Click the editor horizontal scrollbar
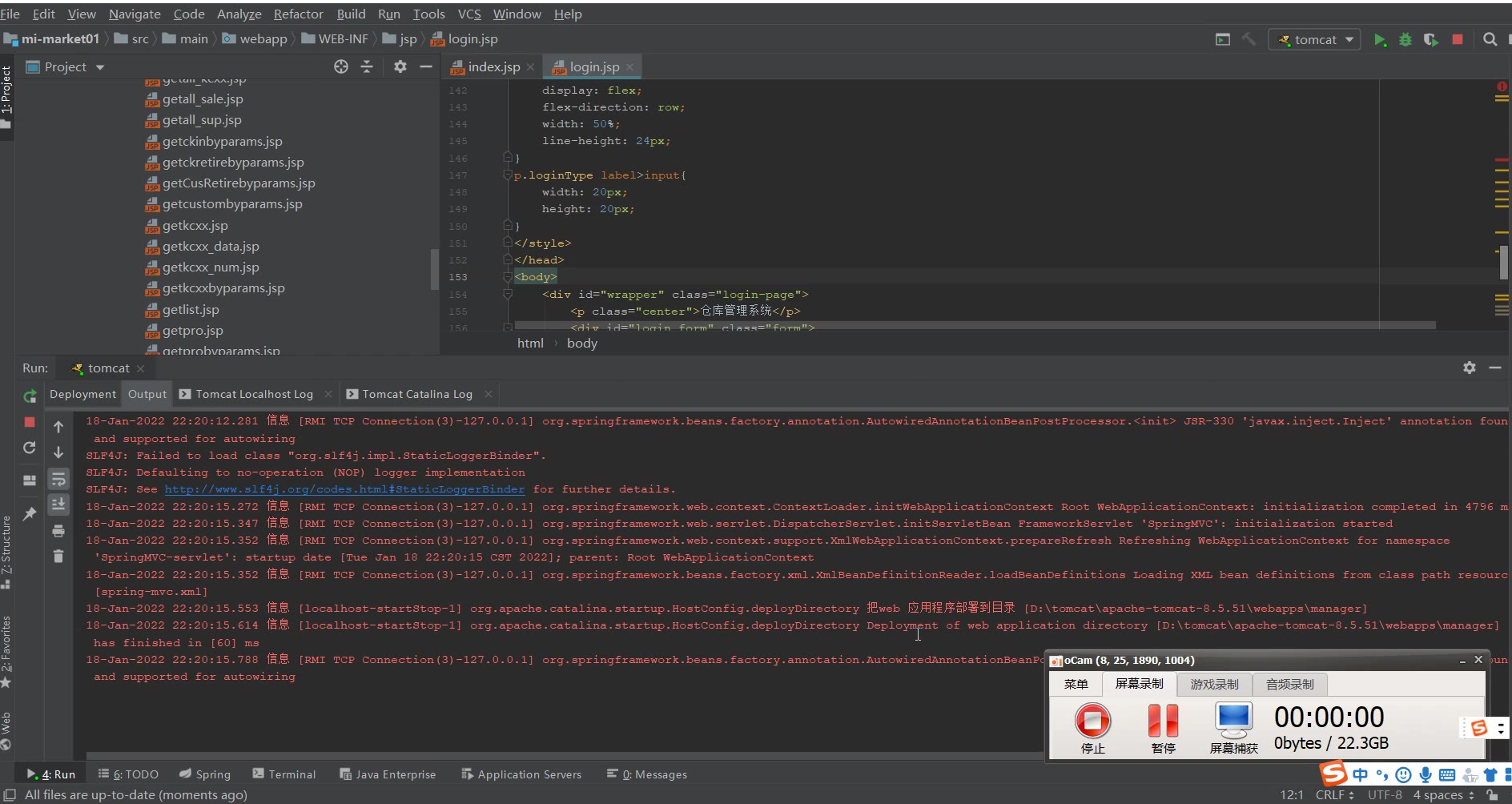 tap(975, 325)
